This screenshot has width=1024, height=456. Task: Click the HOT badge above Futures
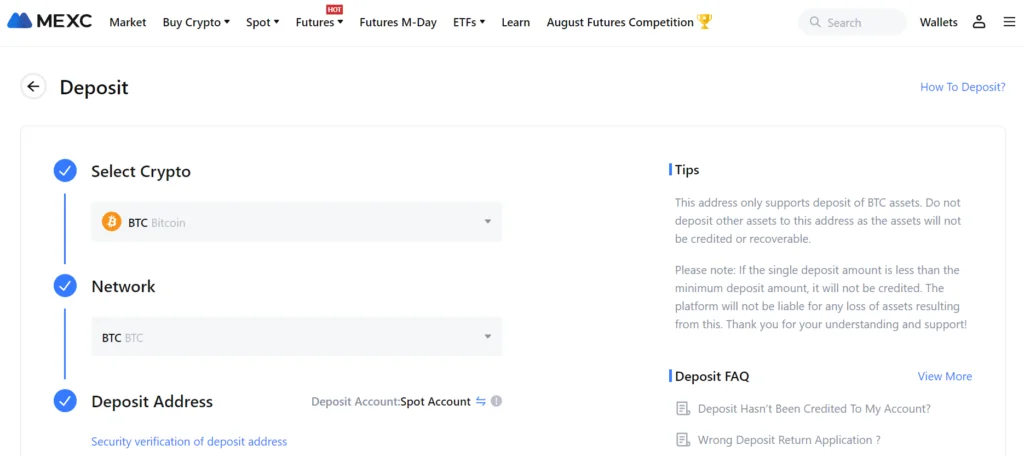pyautogui.click(x=334, y=9)
